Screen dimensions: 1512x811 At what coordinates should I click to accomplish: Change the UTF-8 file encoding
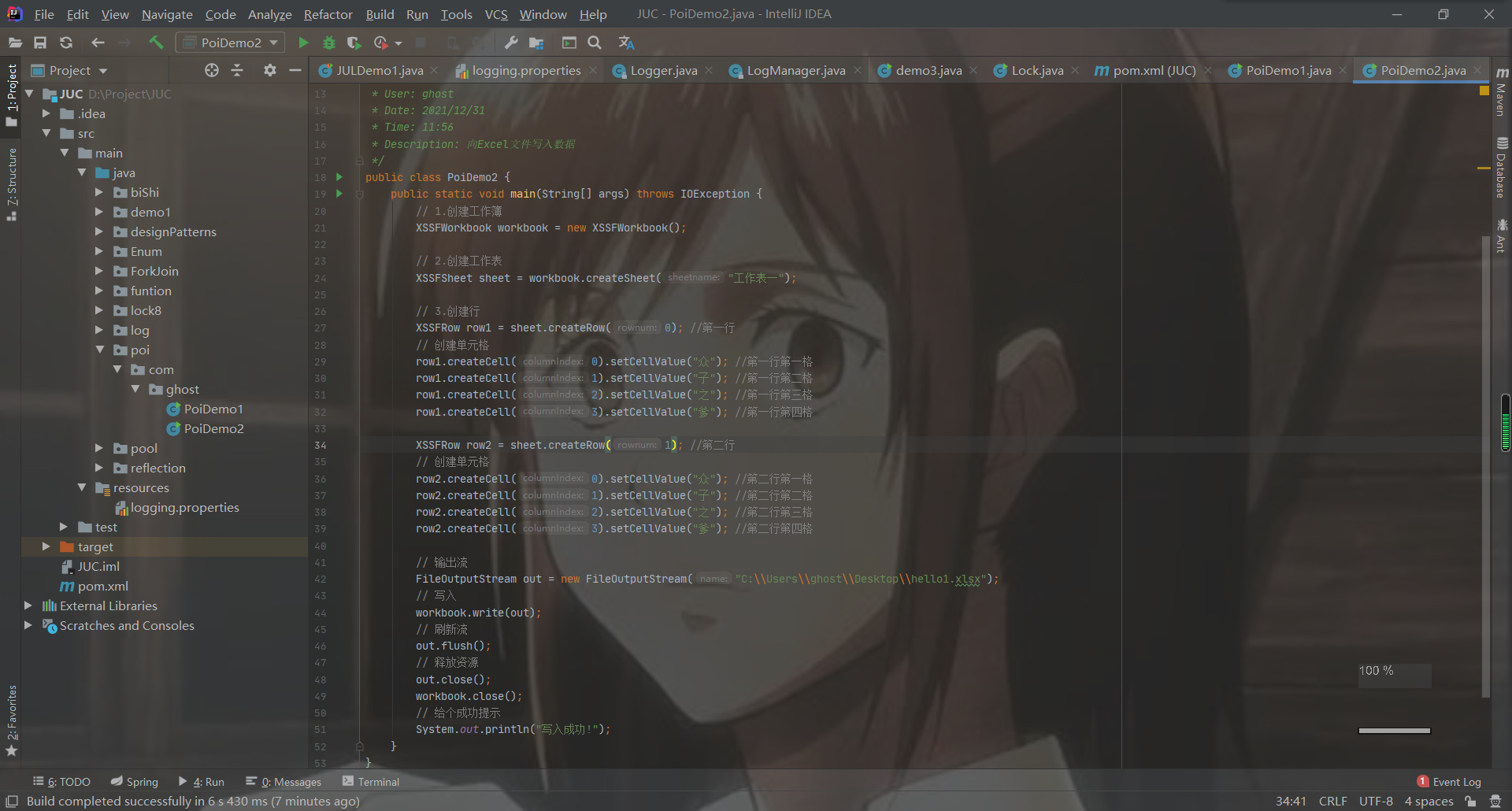[x=1376, y=802]
